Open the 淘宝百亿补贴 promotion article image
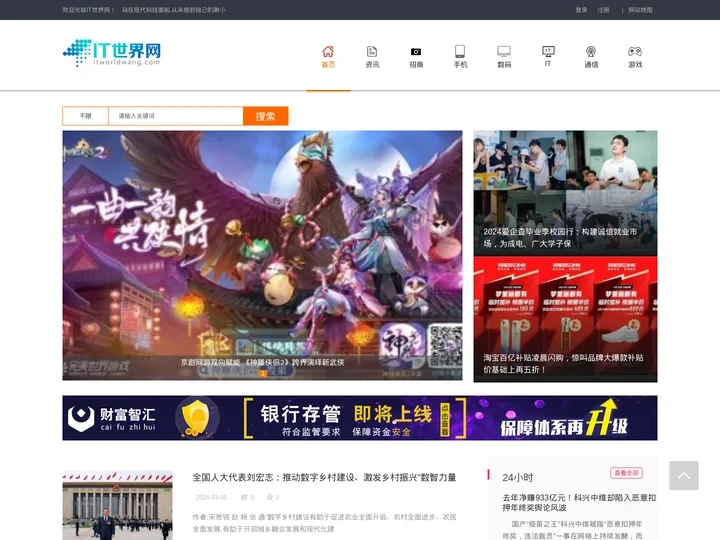 point(565,319)
